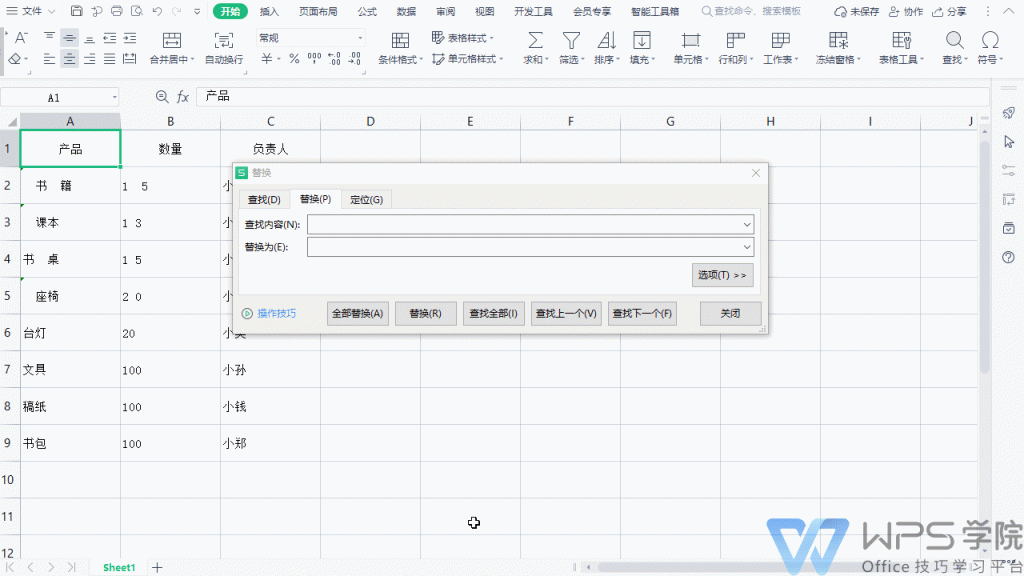Image resolution: width=1024 pixels, height=576 pixels.
Task: Click the Save icon in quick access toolbar
Action: [x=77, y=12]
